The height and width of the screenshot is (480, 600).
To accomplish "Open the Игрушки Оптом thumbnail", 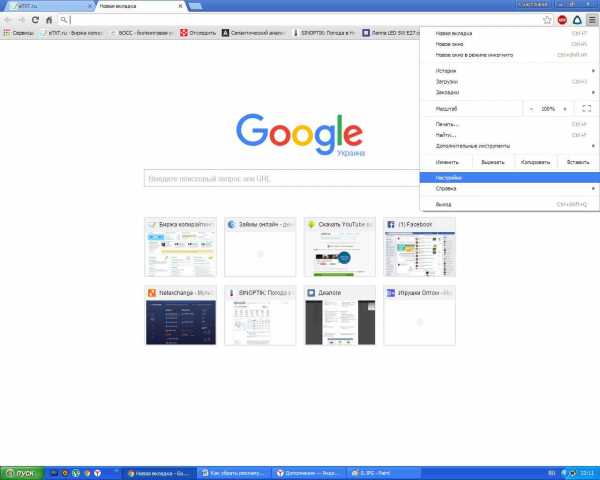I will [419, 315].
